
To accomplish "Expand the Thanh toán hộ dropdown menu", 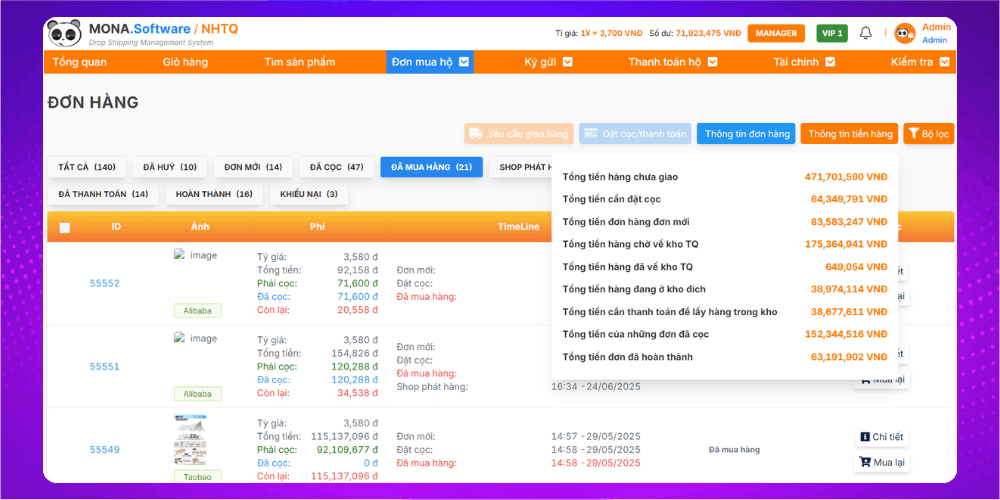I will click(672, 62).
